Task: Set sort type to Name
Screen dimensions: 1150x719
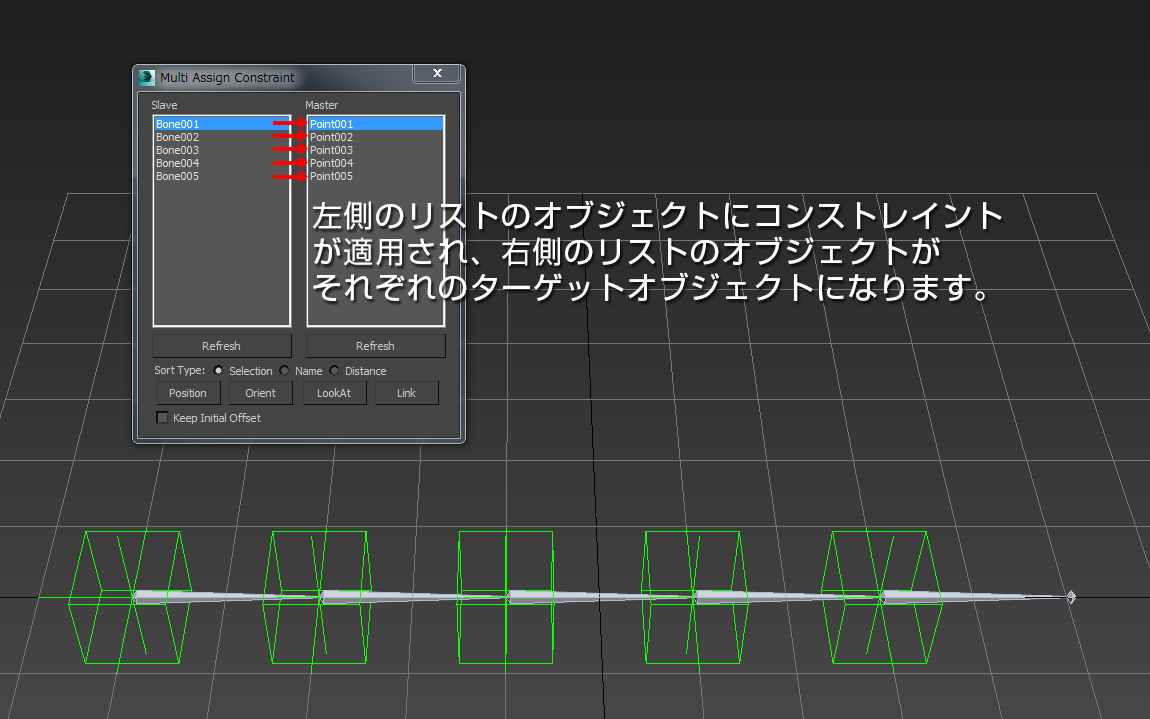Action: tap(284, 370)
